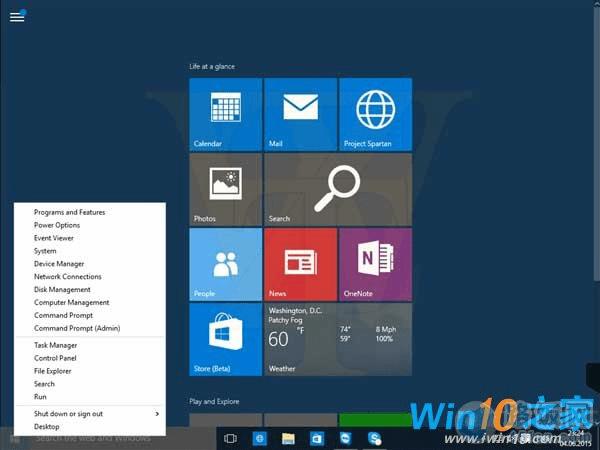Open the TeamViewer icon in taskbar
This screenshot has height=450, width=600.
346,439
